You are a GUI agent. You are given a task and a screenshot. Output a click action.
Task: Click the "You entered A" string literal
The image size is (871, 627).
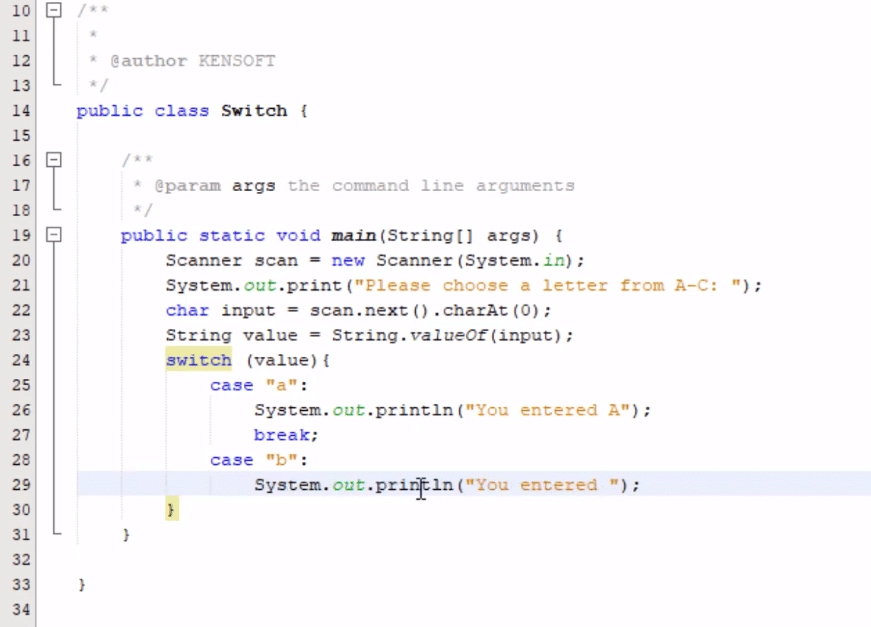coord(550,410)
